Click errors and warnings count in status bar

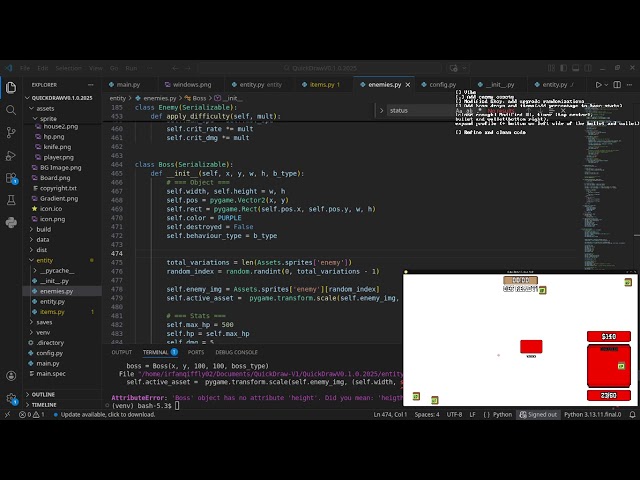pyautogui.click(x=32, y=415)
